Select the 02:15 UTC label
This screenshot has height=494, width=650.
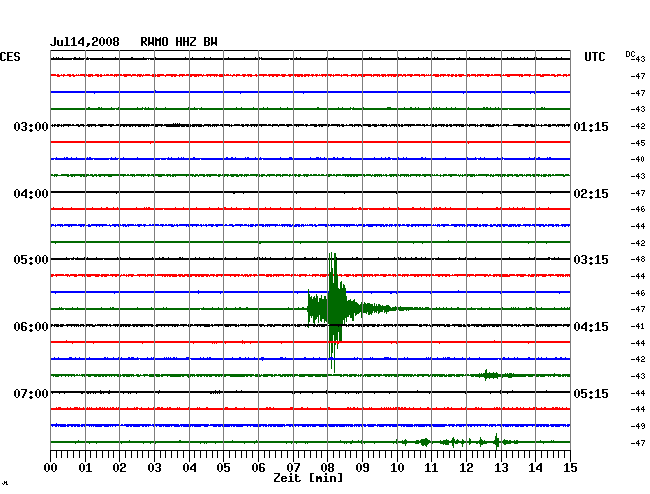[x=591, y=194]
